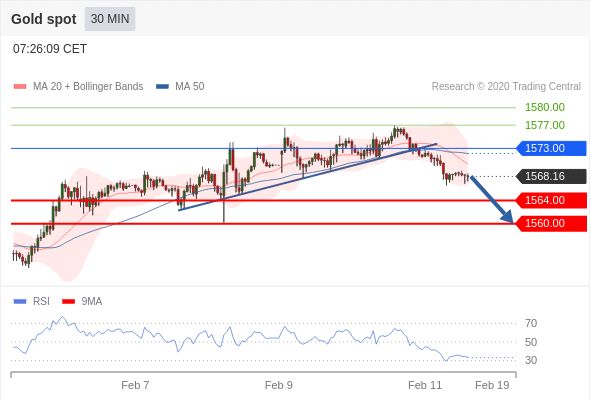Click the 1580.00 green resistance label
Viewport: 590px width, 400px height.
pyautogui.click(x=545, y=107)
